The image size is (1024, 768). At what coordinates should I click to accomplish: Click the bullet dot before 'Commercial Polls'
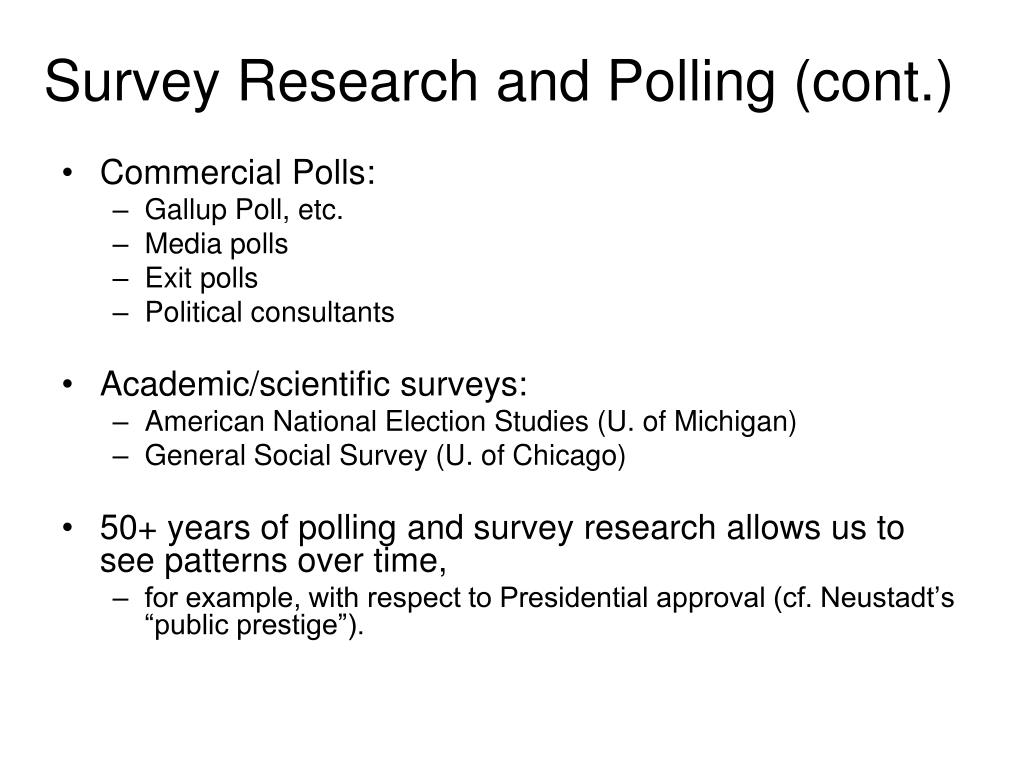67,174
